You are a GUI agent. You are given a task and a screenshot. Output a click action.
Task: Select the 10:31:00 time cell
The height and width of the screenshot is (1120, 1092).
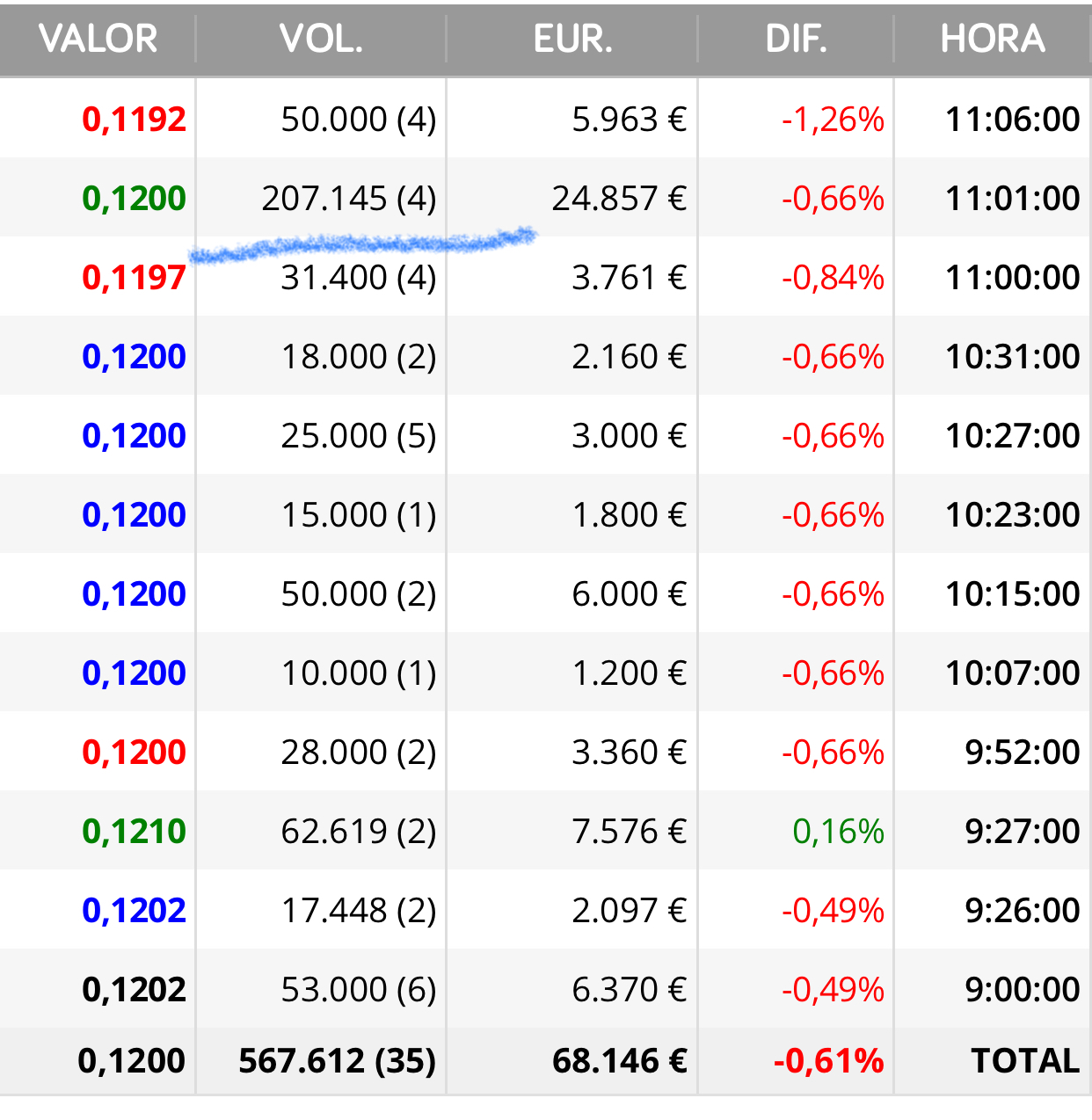coord(1013,357)
